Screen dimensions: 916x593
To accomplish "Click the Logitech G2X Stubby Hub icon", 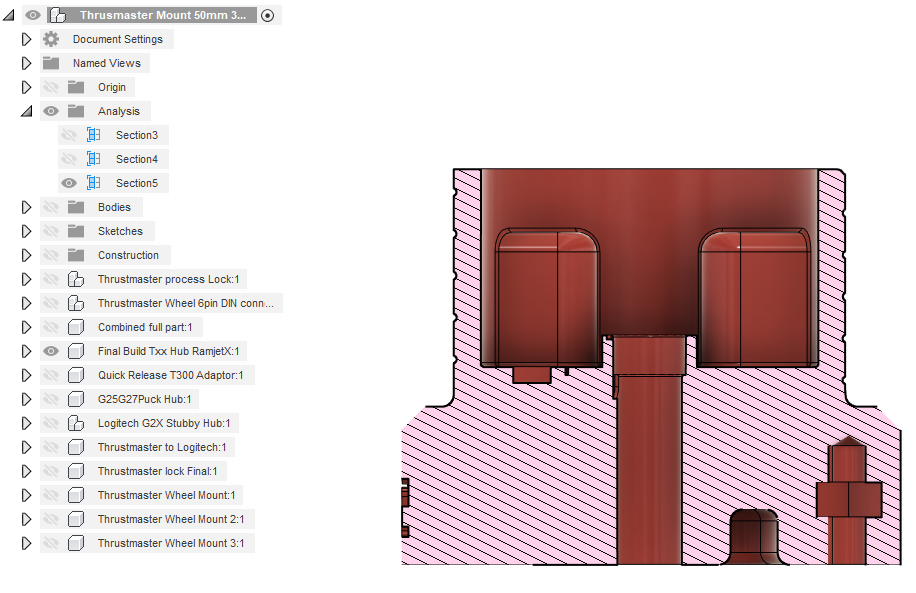I will 76,422.
